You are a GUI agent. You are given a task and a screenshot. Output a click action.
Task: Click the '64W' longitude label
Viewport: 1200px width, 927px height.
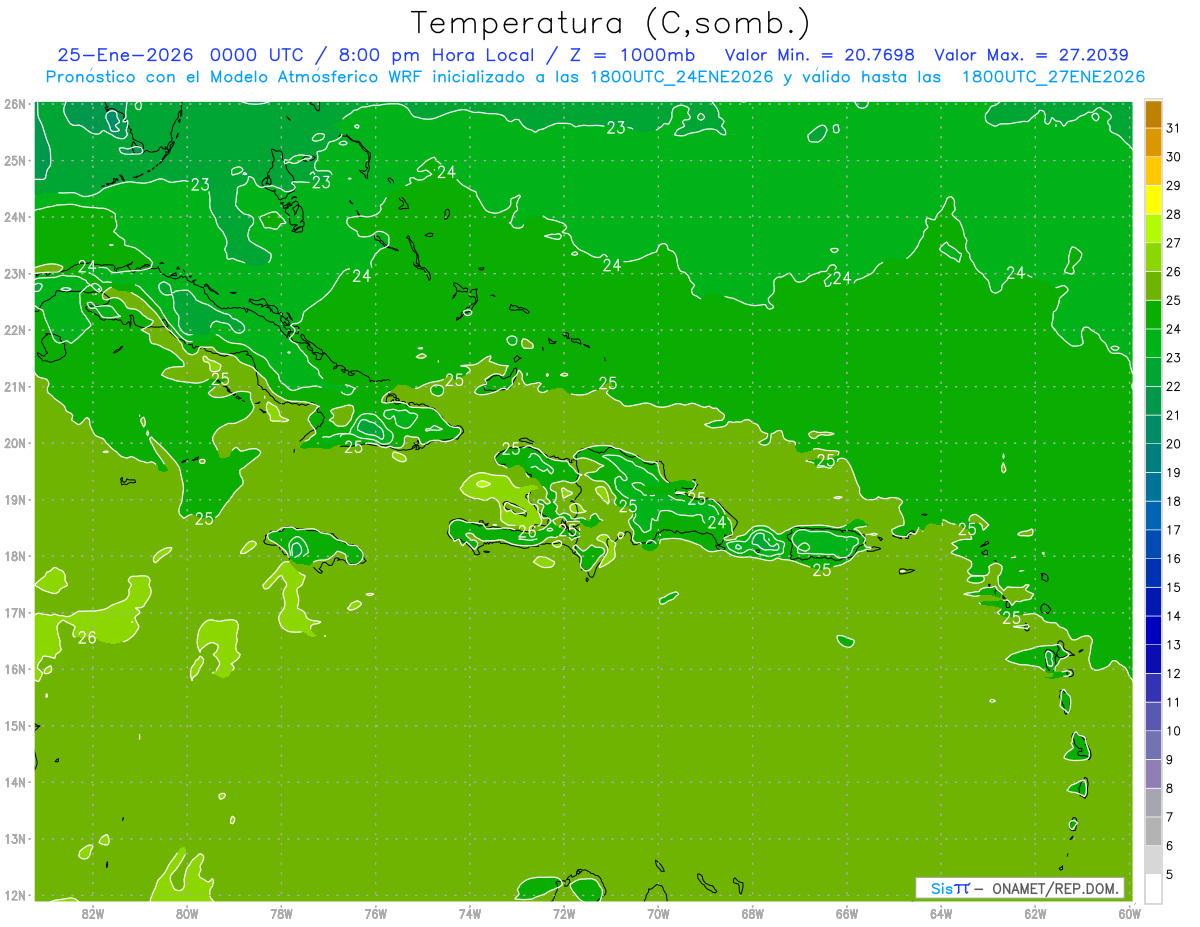coord(940,913)
